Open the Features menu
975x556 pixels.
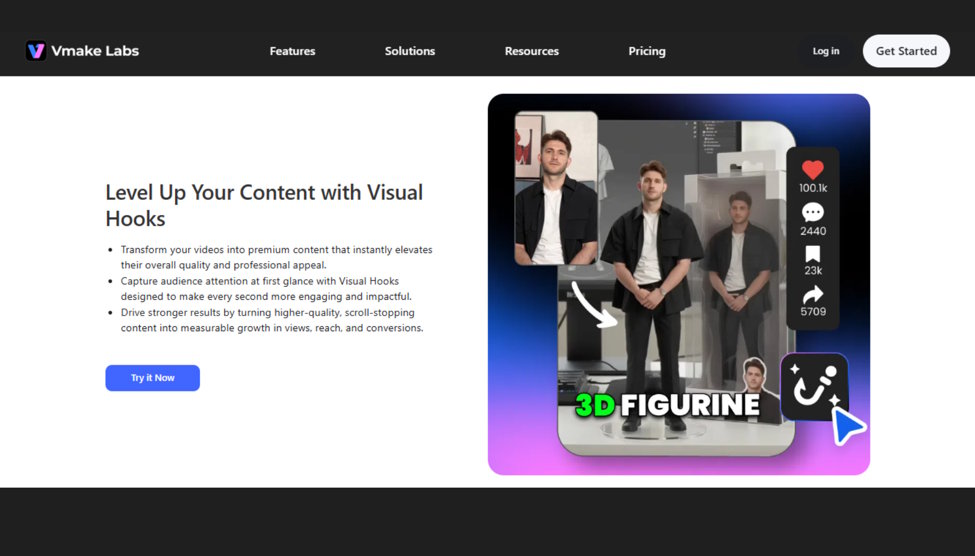pyautogui.click(x=292, y=51)
